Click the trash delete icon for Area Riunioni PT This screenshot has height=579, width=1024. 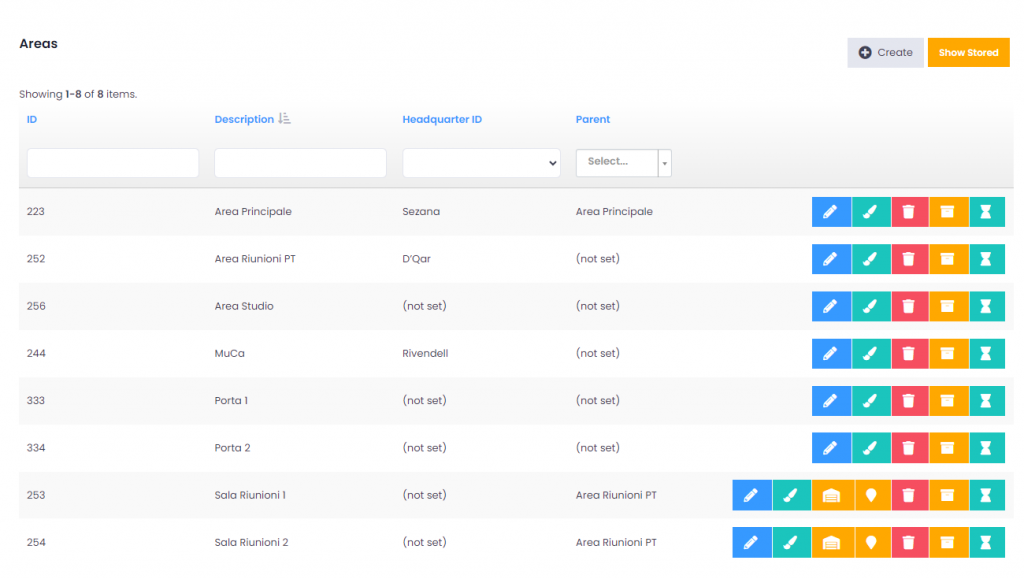click(x=909, y=259)
